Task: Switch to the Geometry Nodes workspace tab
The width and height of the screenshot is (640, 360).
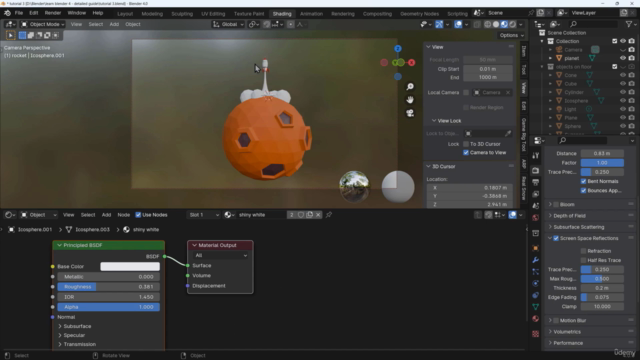Action: pyautogui.click(x=419, y=13)
